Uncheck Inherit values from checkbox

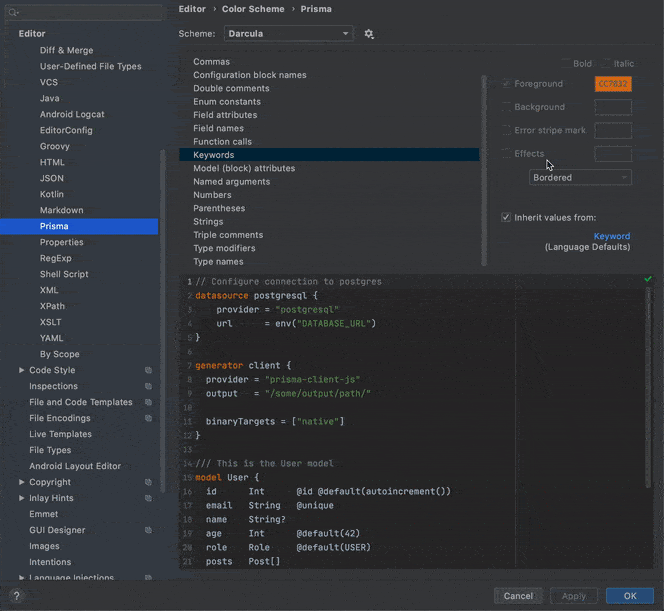pyautogui.click(x=506, y=218)
